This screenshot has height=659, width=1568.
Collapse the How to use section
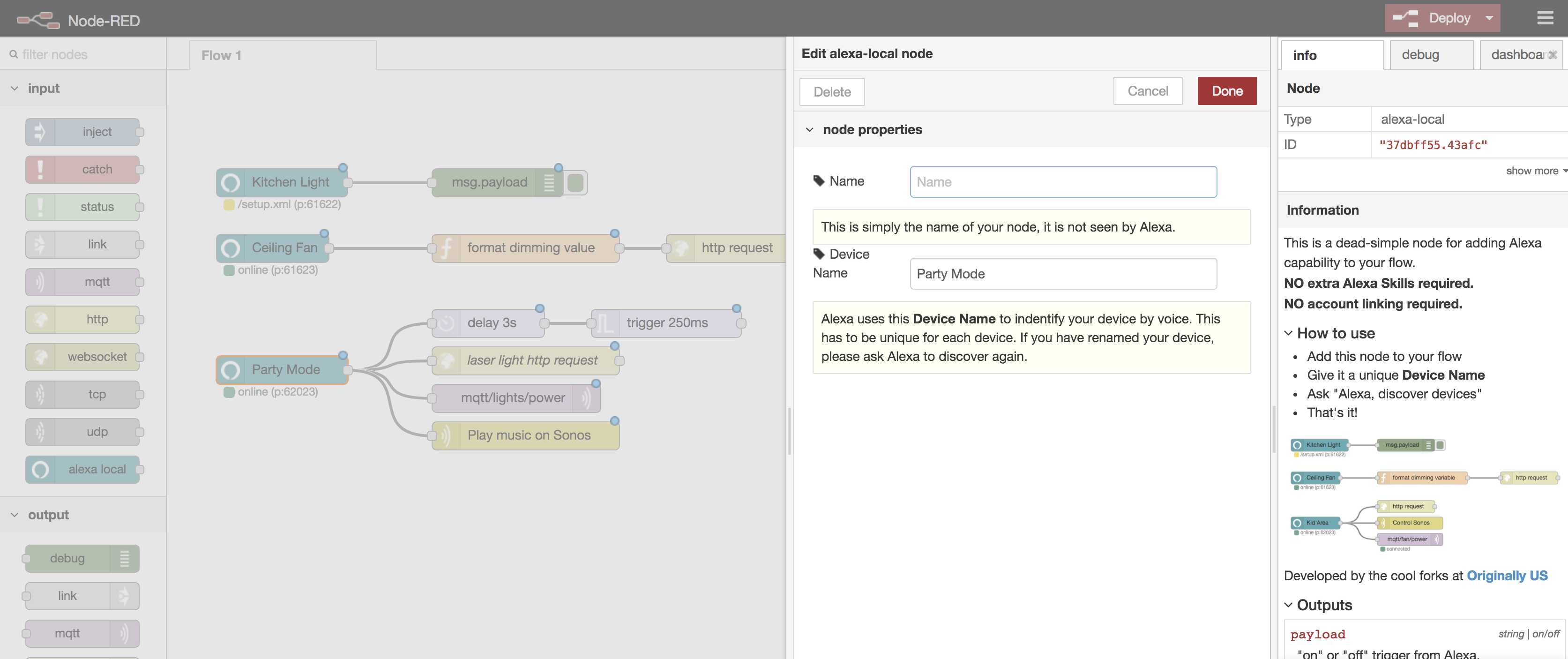(x=1288, y=333)
